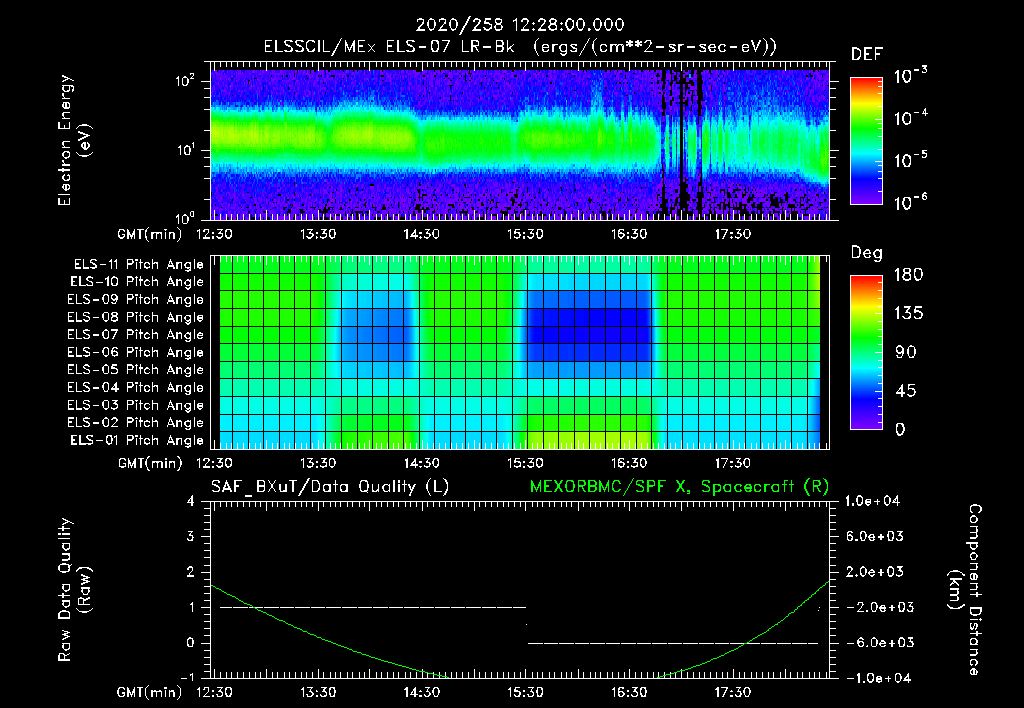Click data quality value 4 on left axis

click(190, 502)
